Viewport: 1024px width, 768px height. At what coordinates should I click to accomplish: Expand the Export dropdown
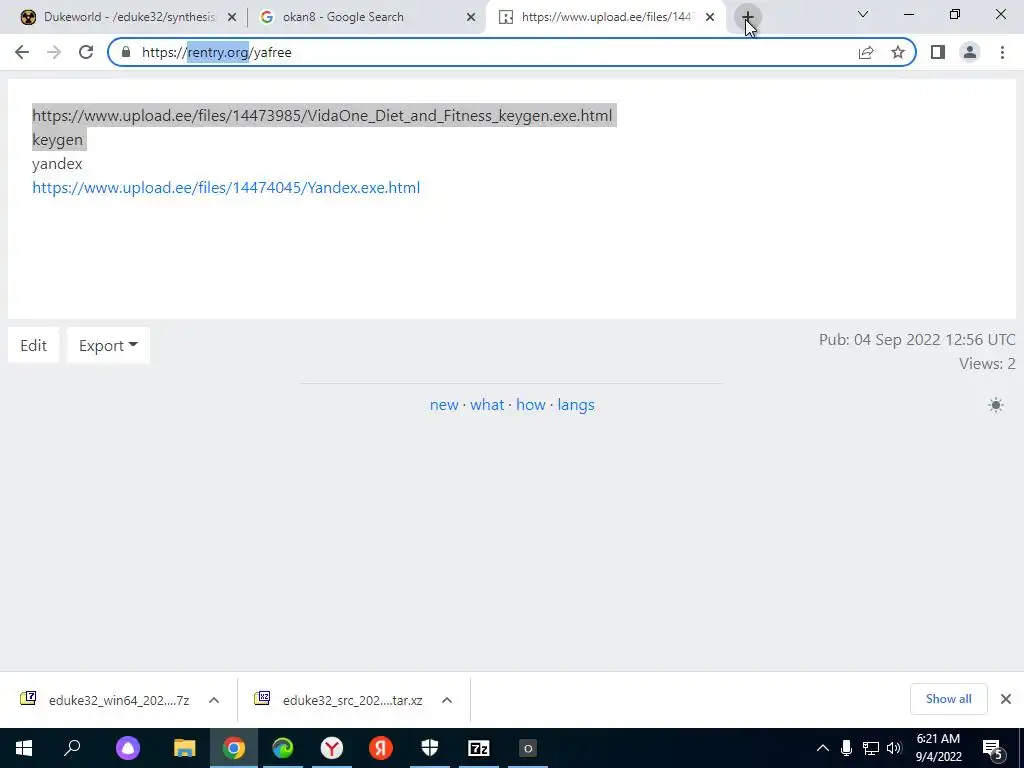click(x=108, y=345)
